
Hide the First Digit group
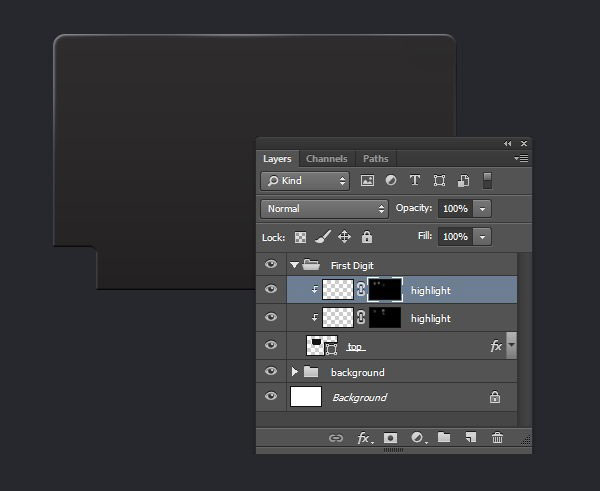[x=270, y=265]
